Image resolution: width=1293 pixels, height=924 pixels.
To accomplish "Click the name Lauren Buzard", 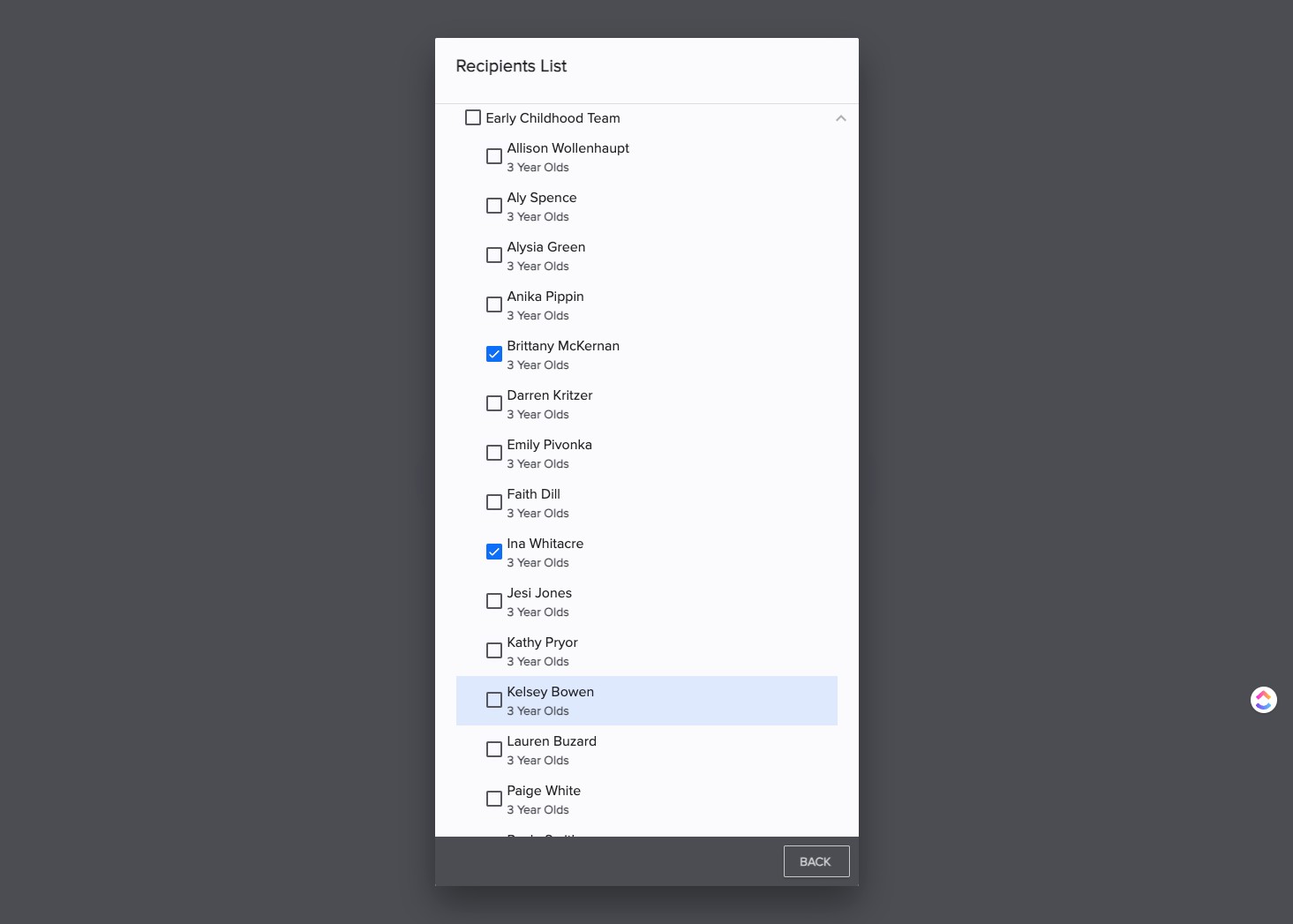I will 552,741.
